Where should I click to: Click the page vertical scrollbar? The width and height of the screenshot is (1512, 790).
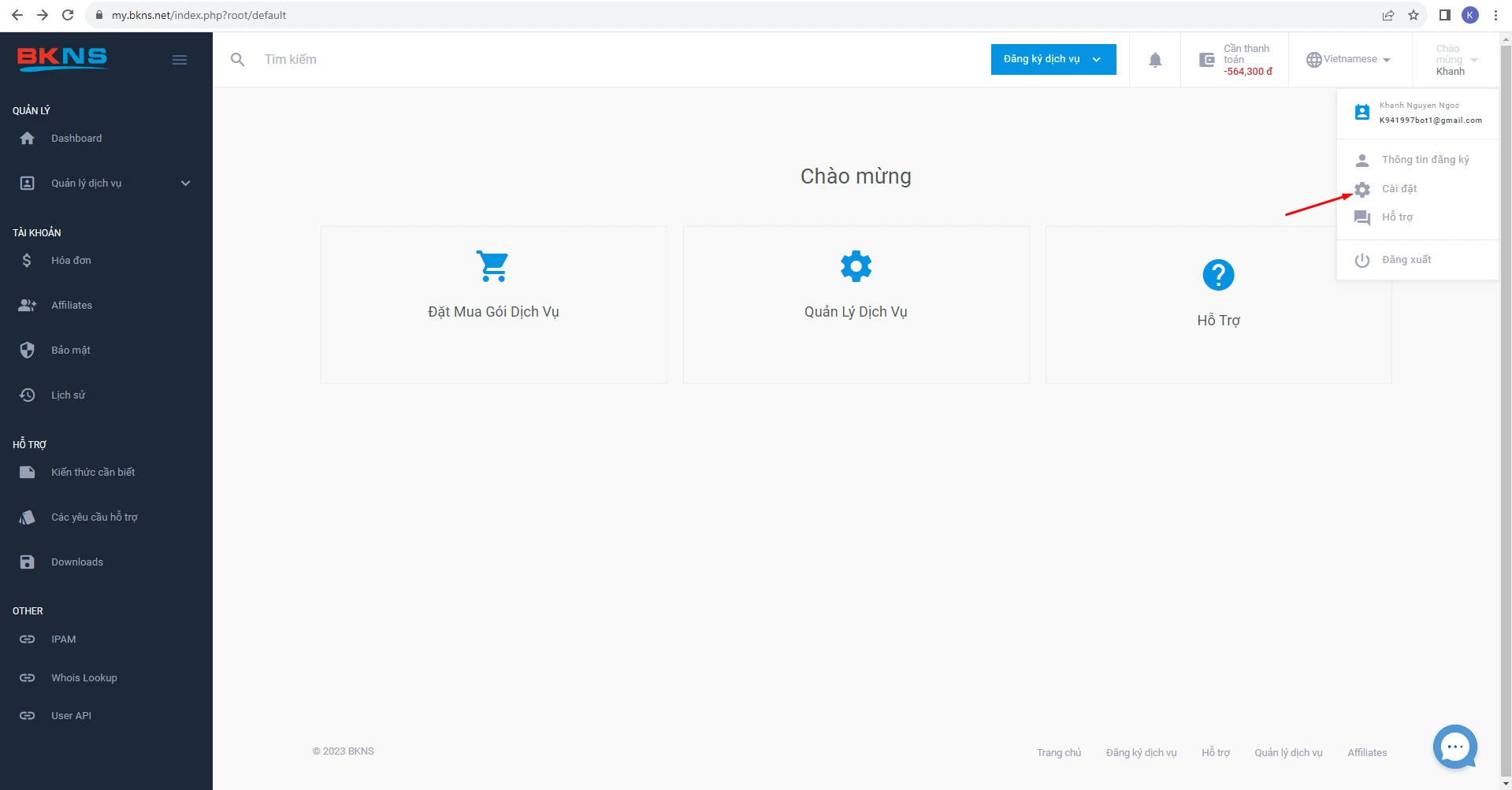pos(1506,394)
